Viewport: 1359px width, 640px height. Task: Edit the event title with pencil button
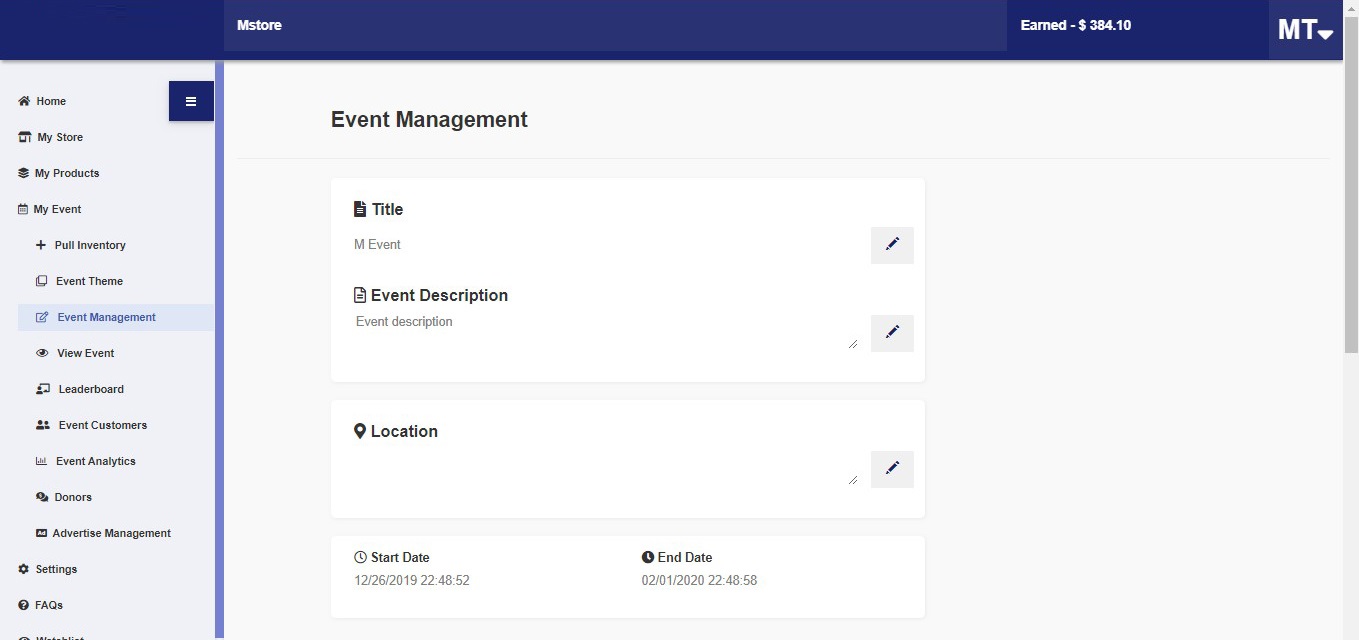(x=892, y=245)
